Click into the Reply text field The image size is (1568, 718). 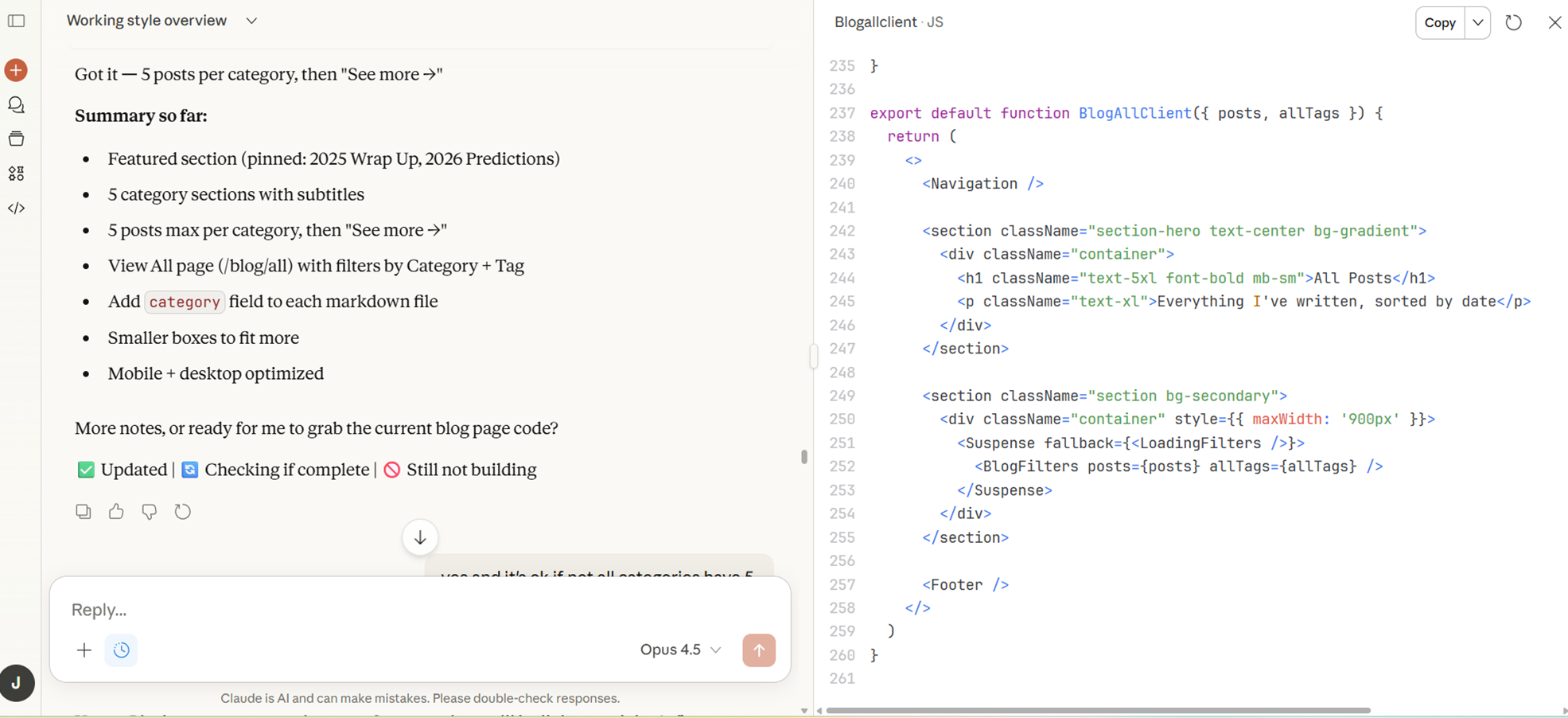pyautogui.click(x=398, y=610)
